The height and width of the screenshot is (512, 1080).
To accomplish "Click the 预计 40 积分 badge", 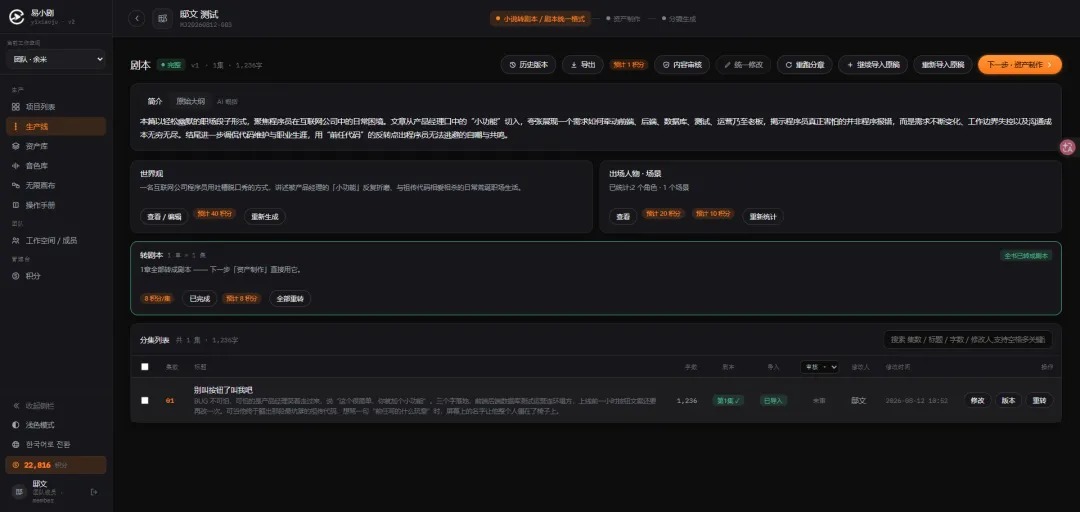I will [x=215, y=214].
